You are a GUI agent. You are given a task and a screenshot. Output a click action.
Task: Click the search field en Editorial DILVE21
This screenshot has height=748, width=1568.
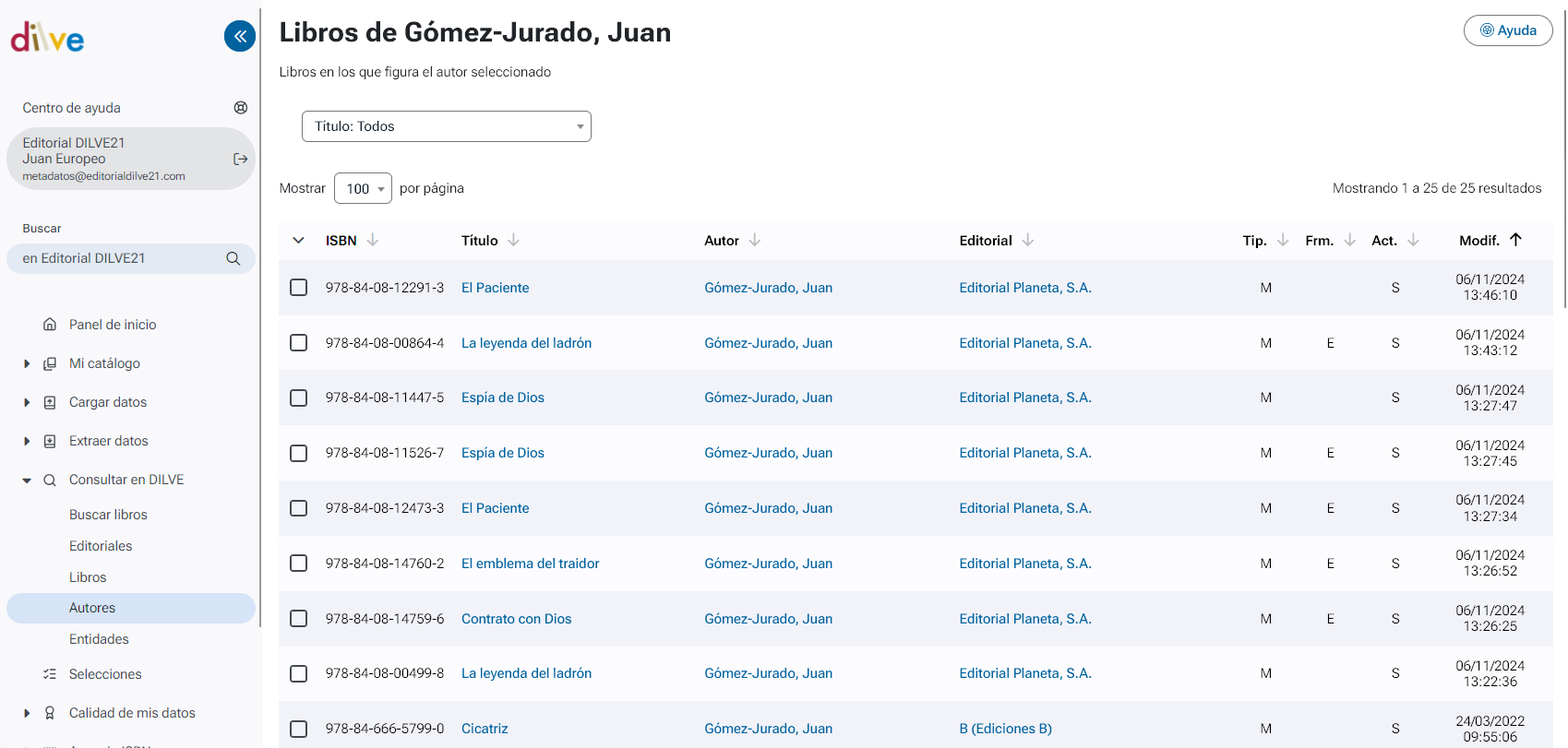(115, 258)
